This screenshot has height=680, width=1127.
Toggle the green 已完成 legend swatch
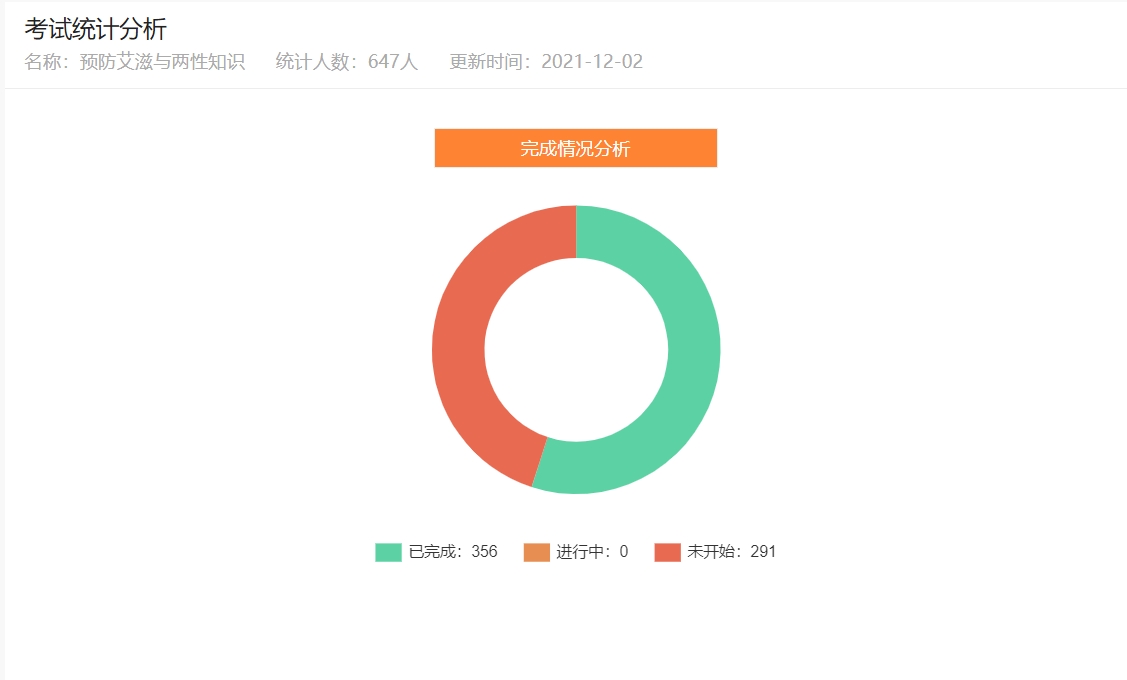pyautogui.click(x=388, y=552)
